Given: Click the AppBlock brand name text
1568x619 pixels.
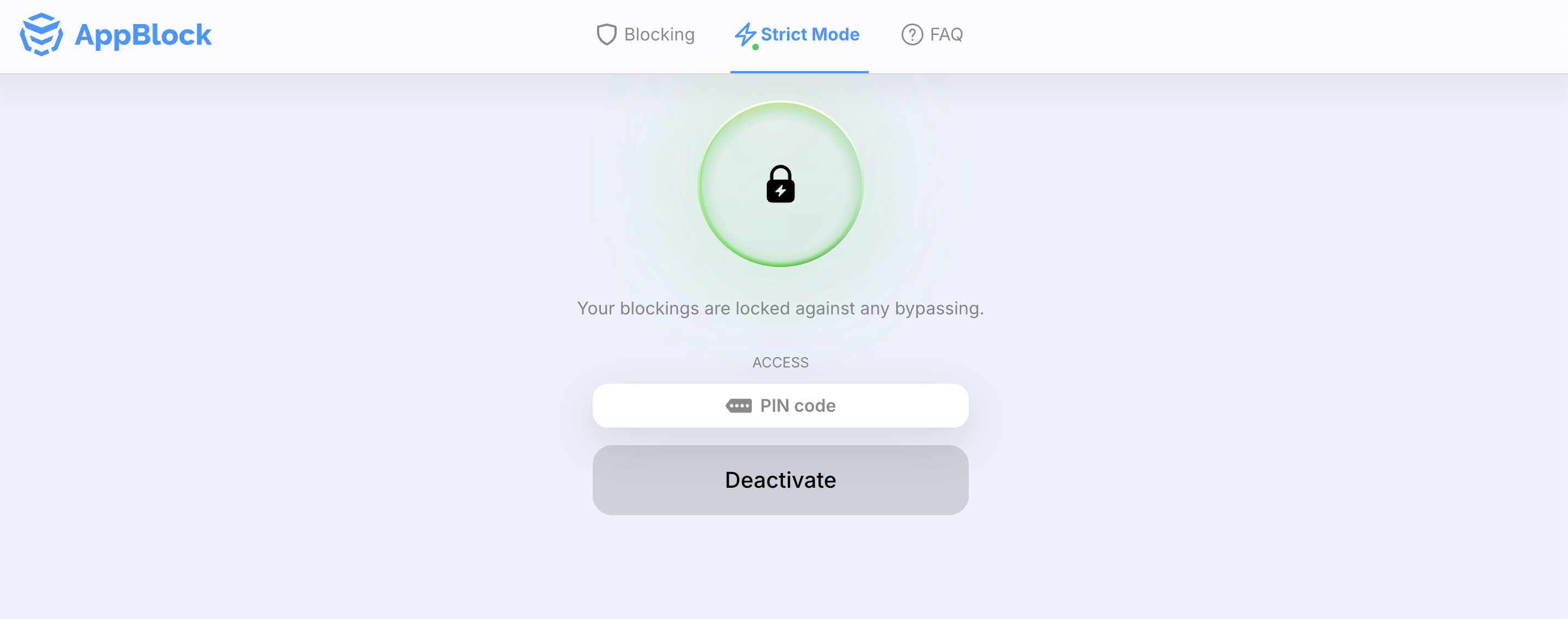Looking at the screenshot, I should point(143,36).
